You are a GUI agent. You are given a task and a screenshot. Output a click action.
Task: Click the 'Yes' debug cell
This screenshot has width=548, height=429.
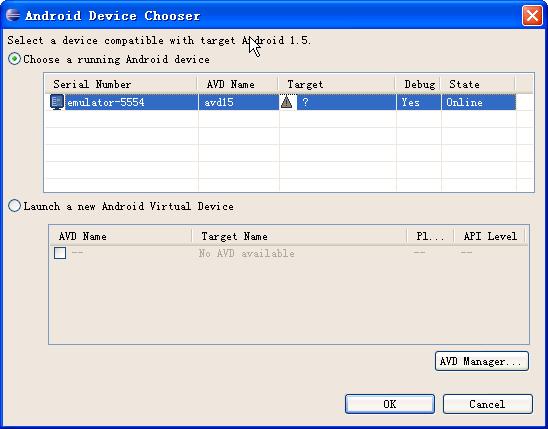click(419, 102)
